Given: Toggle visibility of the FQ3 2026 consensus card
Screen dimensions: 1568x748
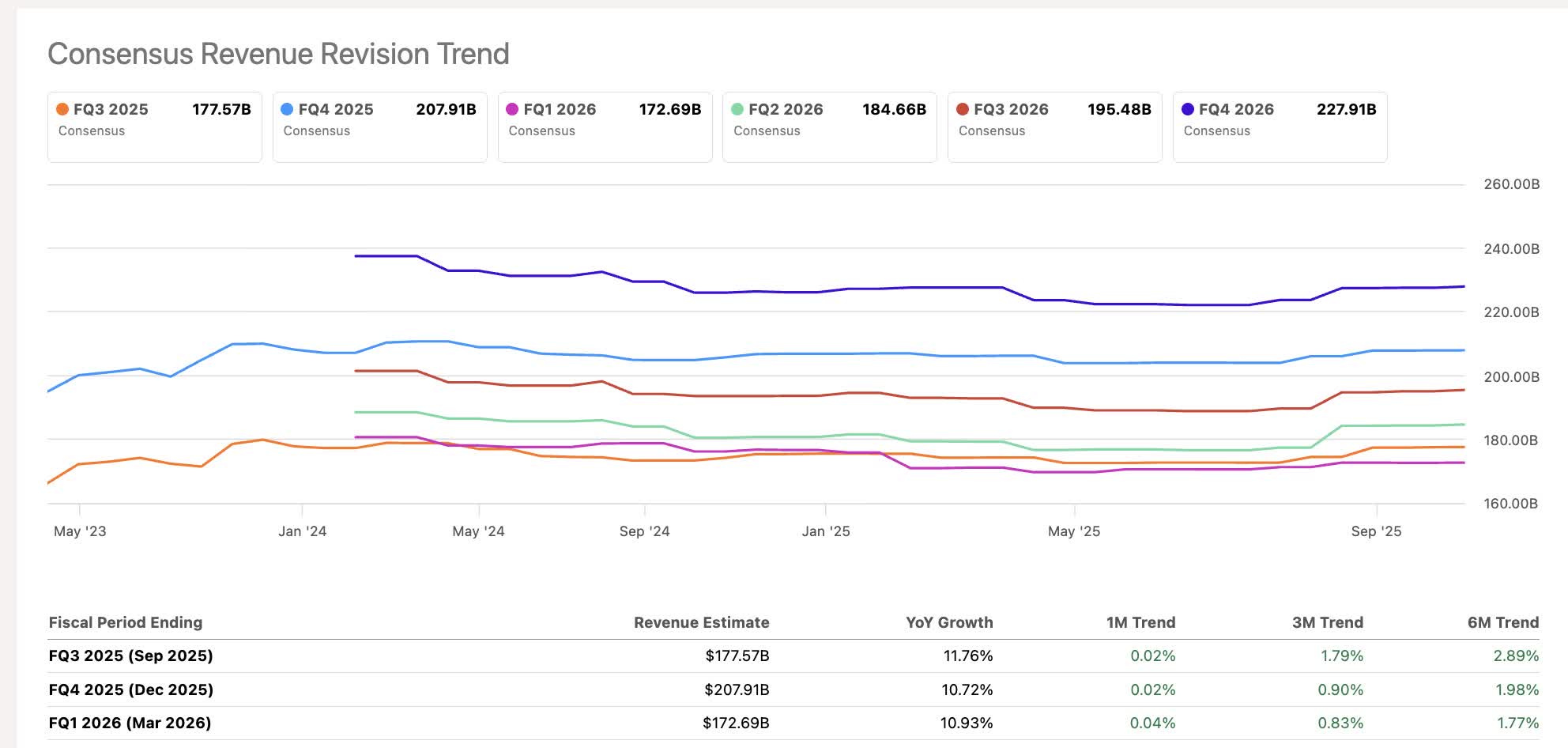Looking at the screenshot, I should point(1053,127).
